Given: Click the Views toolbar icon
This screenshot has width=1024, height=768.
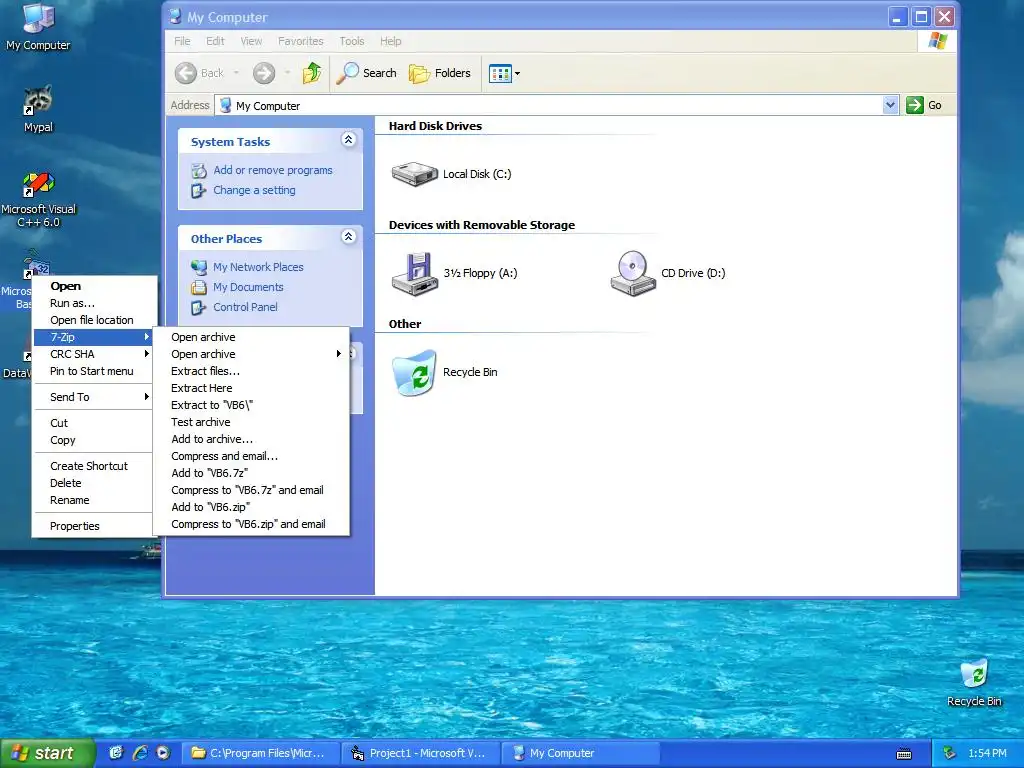Looking at the screenshot, I should coord(500,74).
